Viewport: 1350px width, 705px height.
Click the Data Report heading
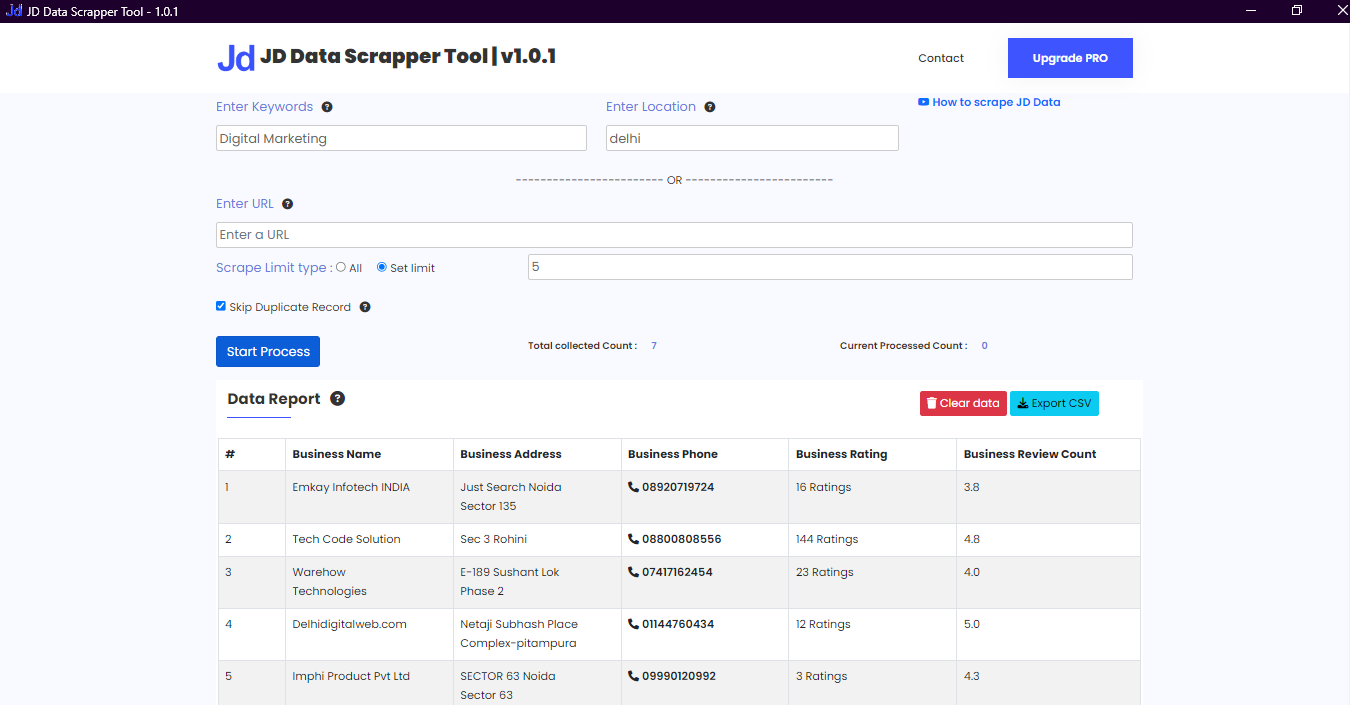click(274, 399)
